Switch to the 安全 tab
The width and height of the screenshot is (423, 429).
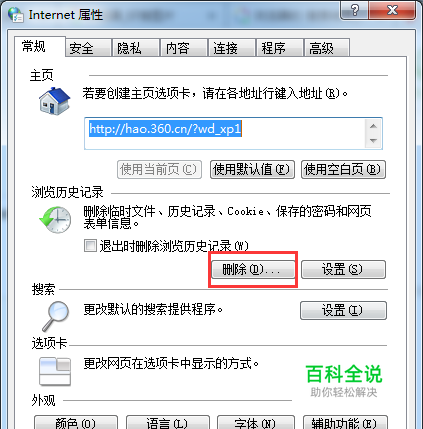point(88,48)
